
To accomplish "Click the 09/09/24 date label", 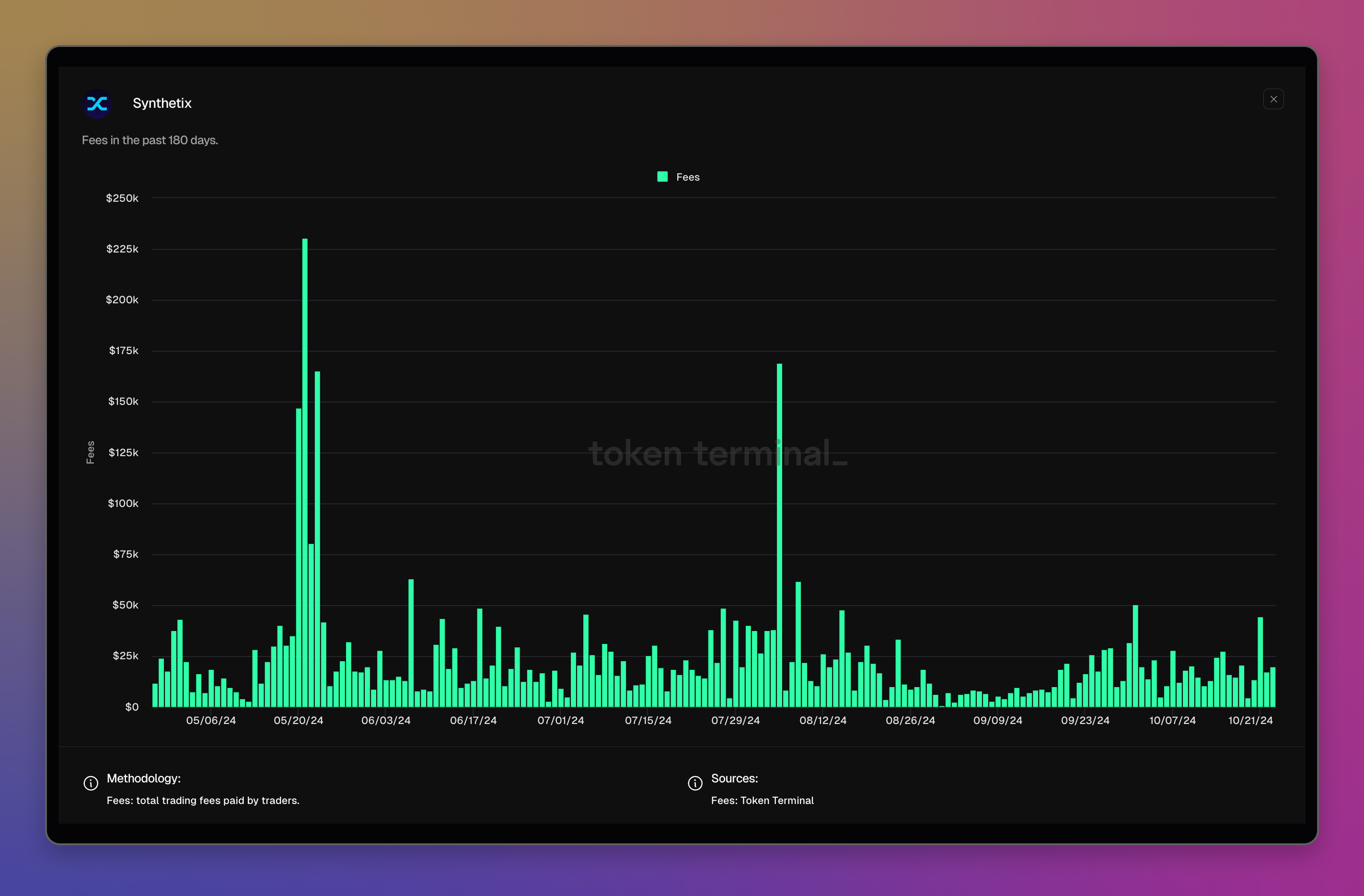I will (998, 720).
